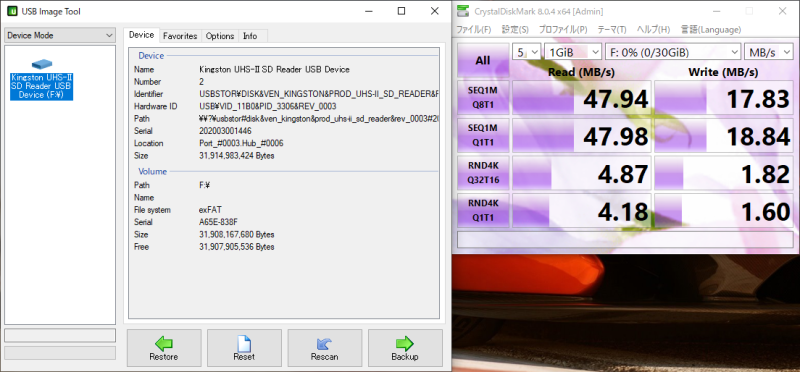Image resolution: width=800 pixels, height=372 pixels.
Task: Switch to the Options tab
Action: pyautogui.click(x=220, y=36)
